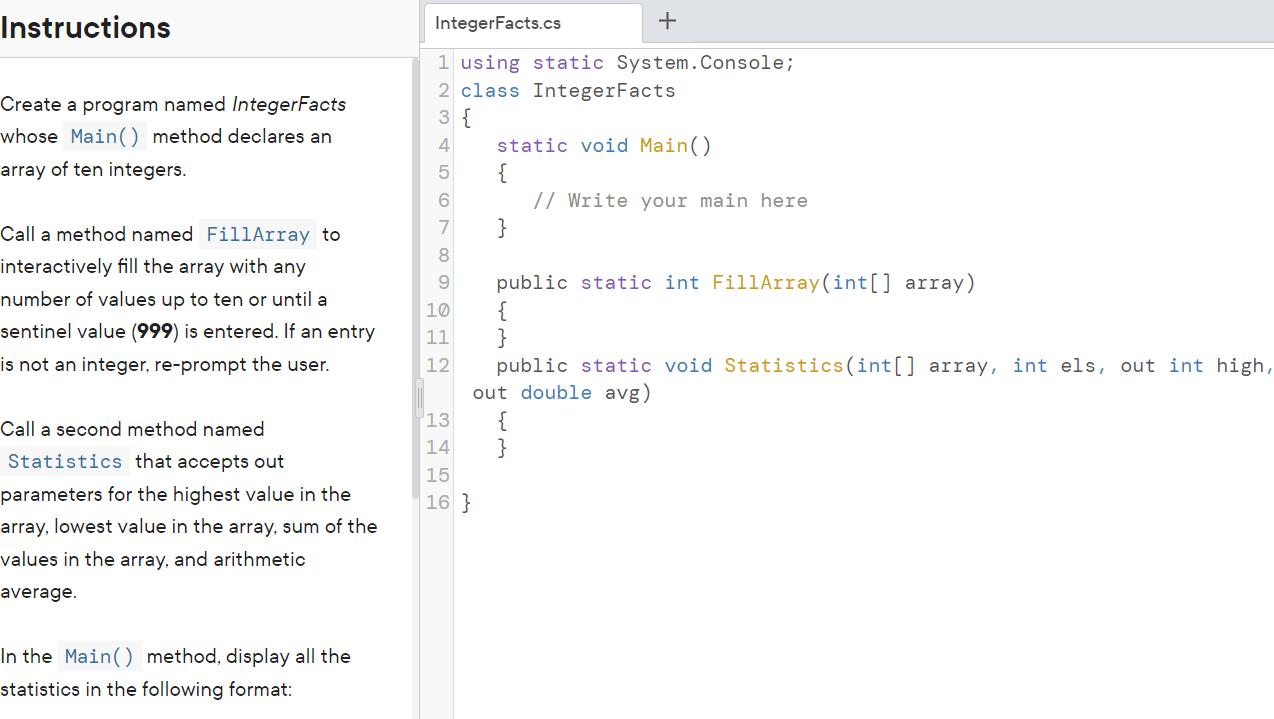This screenshot has width=1274, height=719.
Task: Click the FillArray method name on line 9
Action: click(x=766, y=282)
